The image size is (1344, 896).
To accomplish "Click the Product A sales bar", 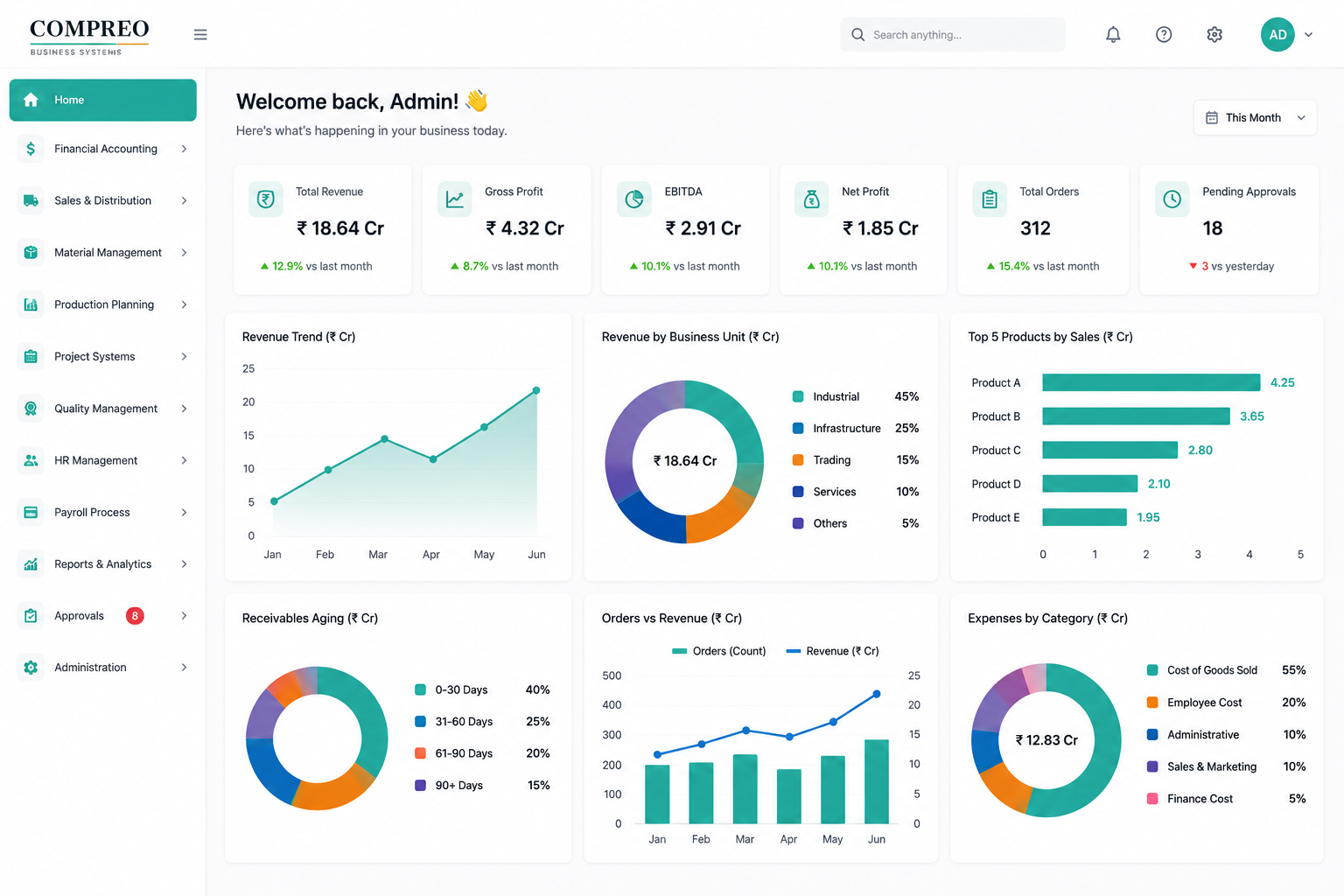I will point(1151,382).
